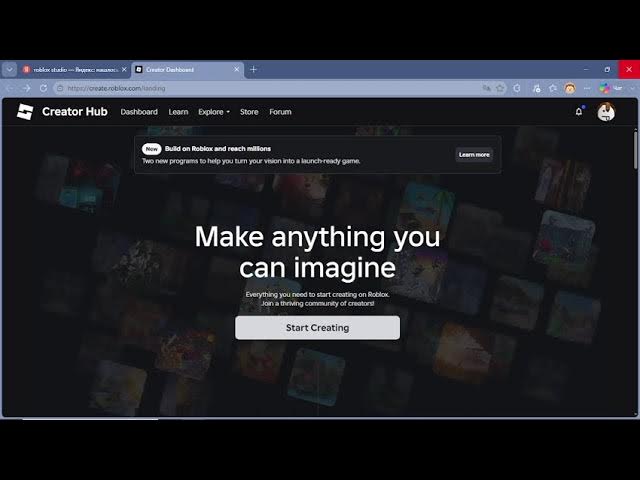Open browser settings and more menu

tap(587, 88)
